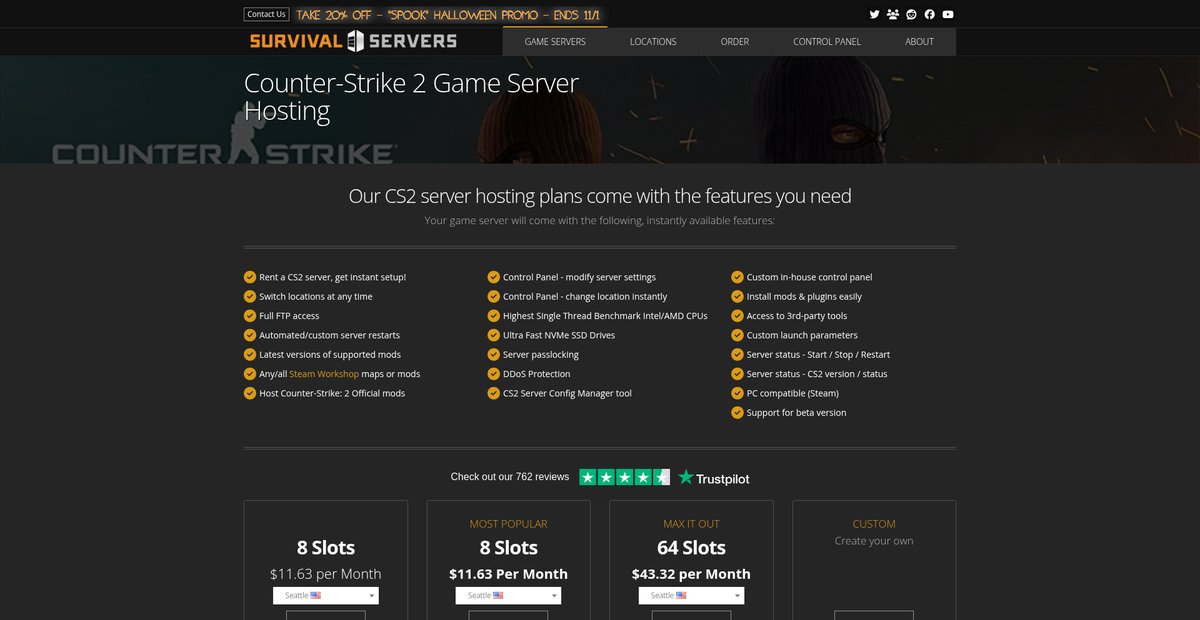Click 'Custom launch parameters' feature
This screenshot has width=1200, height=620.
(x=802, y=335)
